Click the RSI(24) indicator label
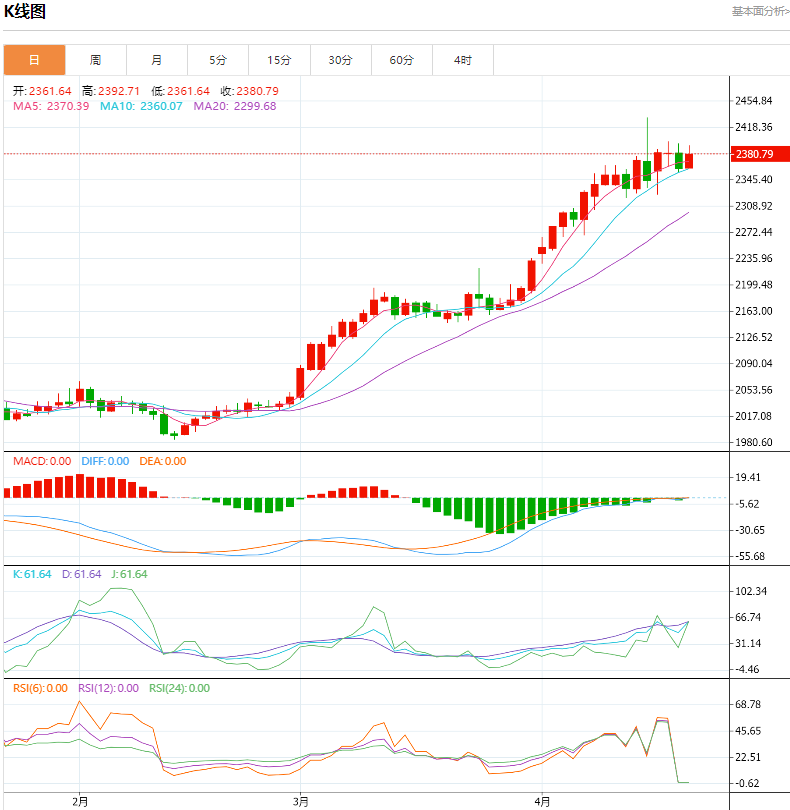This screenshot has width=790, height=810. tap(179, 688)
